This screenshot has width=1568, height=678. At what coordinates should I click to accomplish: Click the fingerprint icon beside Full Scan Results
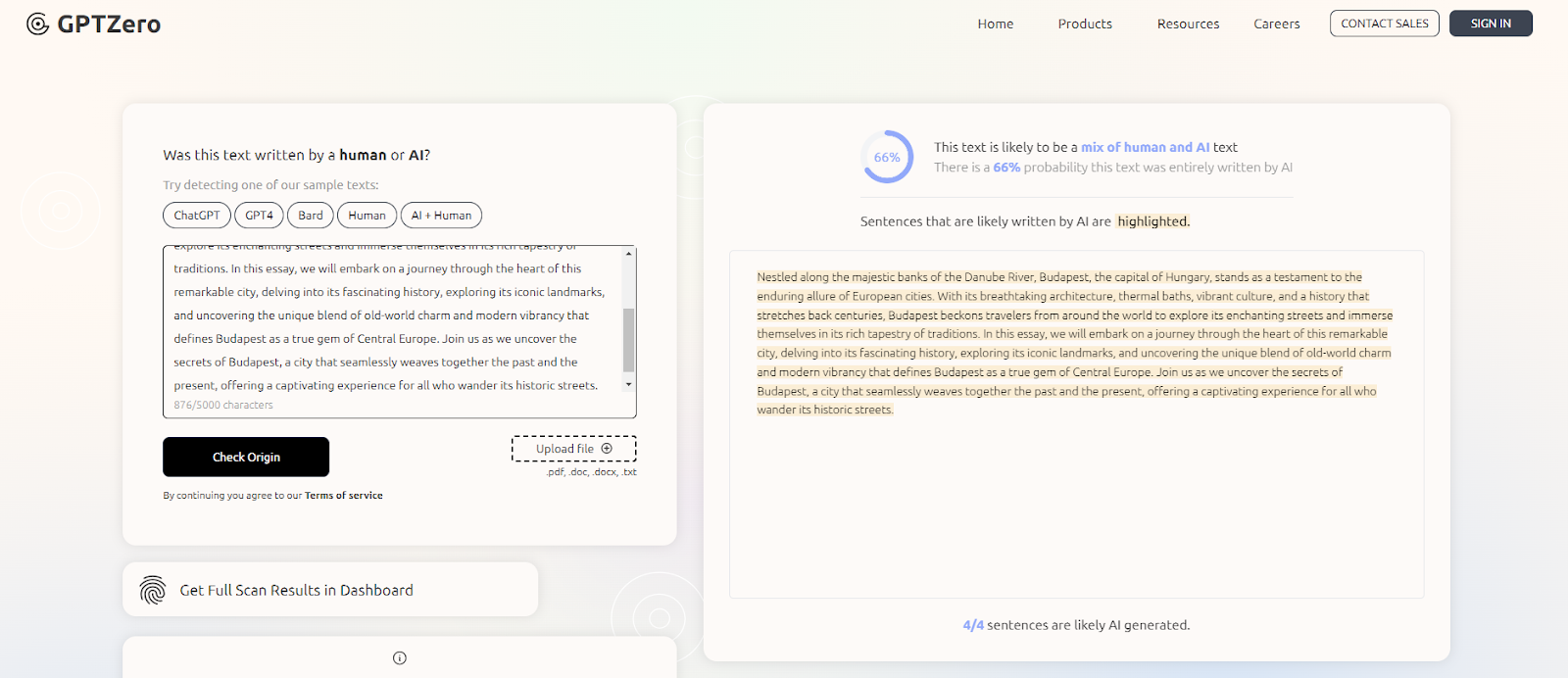click(153, 590)
